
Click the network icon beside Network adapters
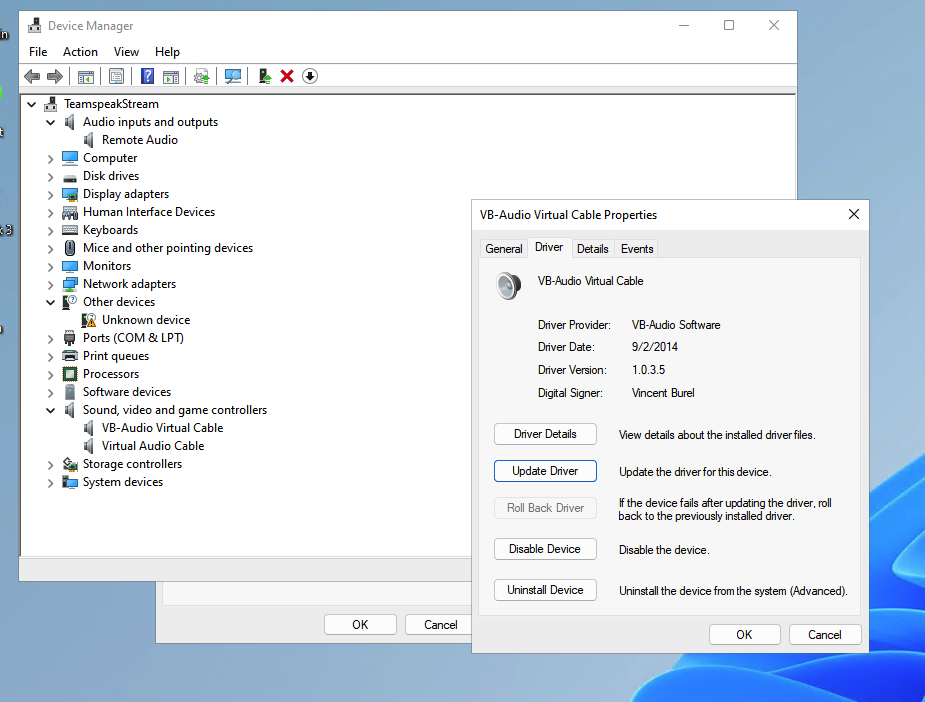70,284
